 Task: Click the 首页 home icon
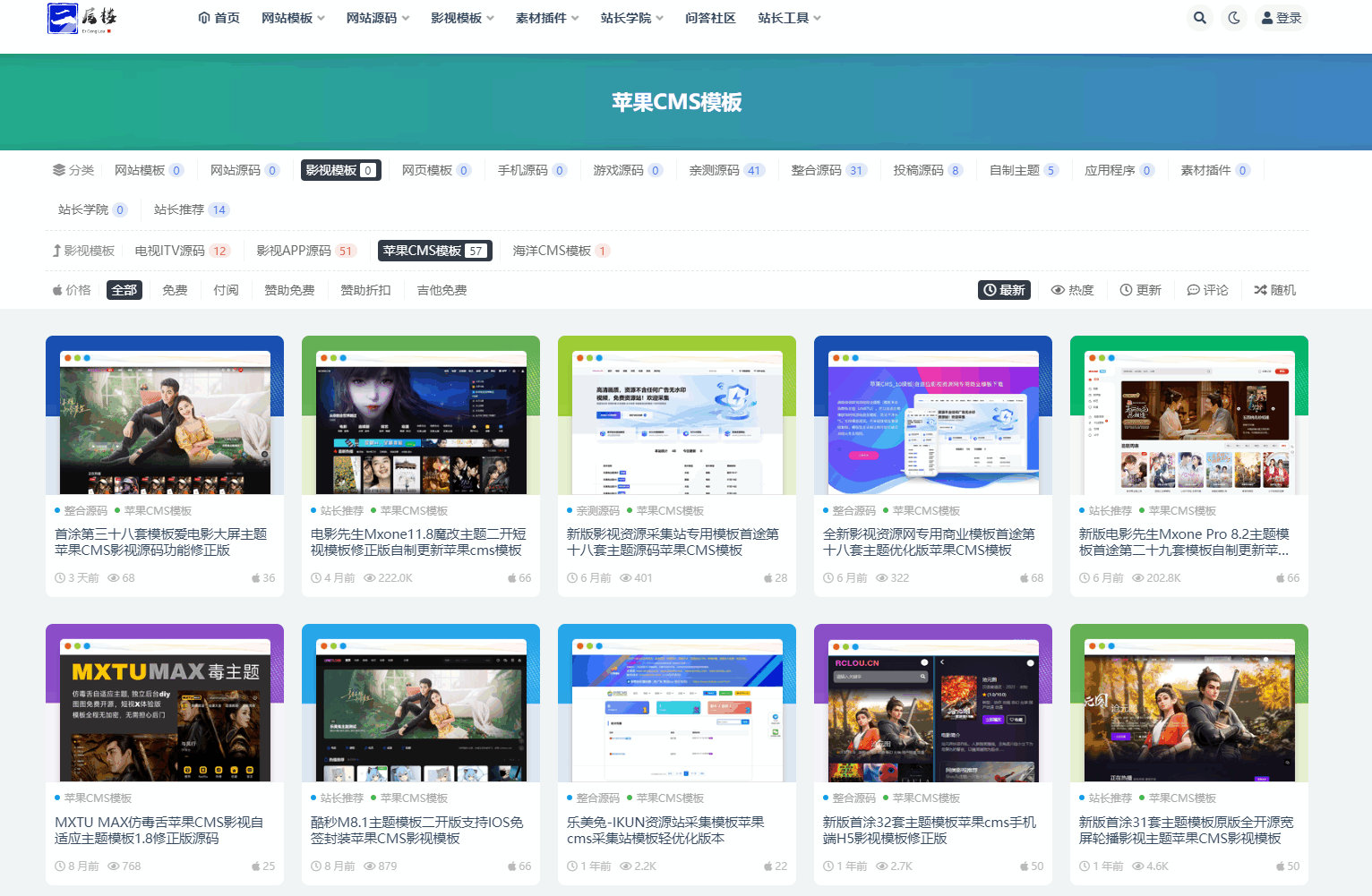[x=204, y=17]
